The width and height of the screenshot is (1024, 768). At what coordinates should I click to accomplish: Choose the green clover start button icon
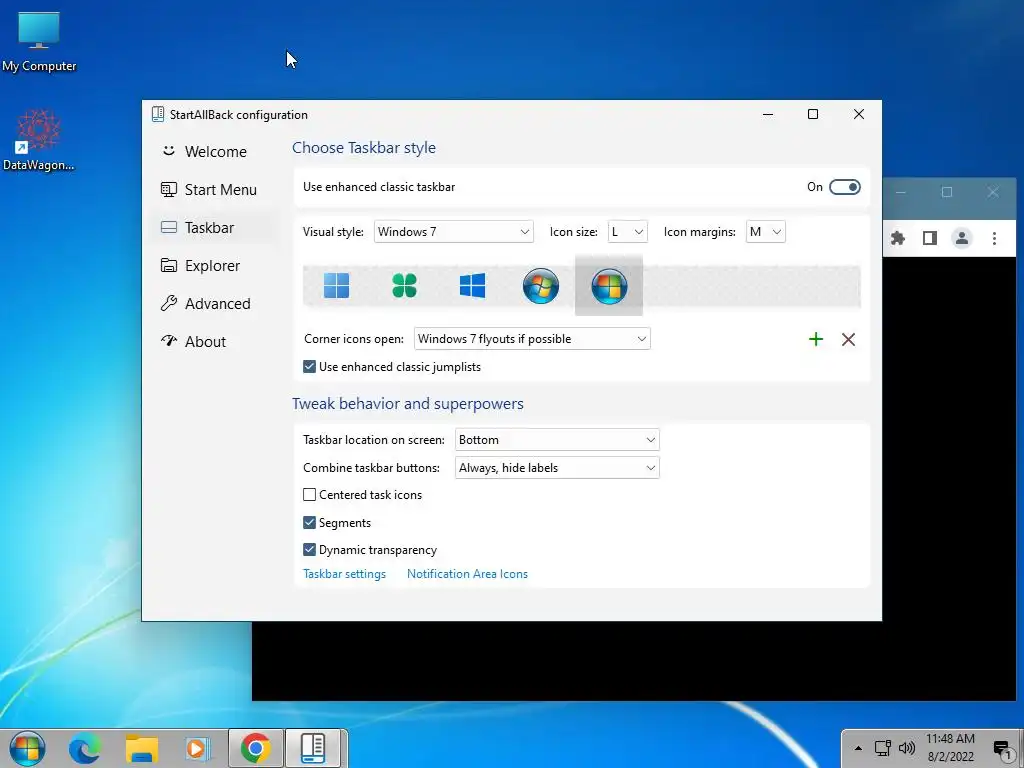(x=404, y=285)
